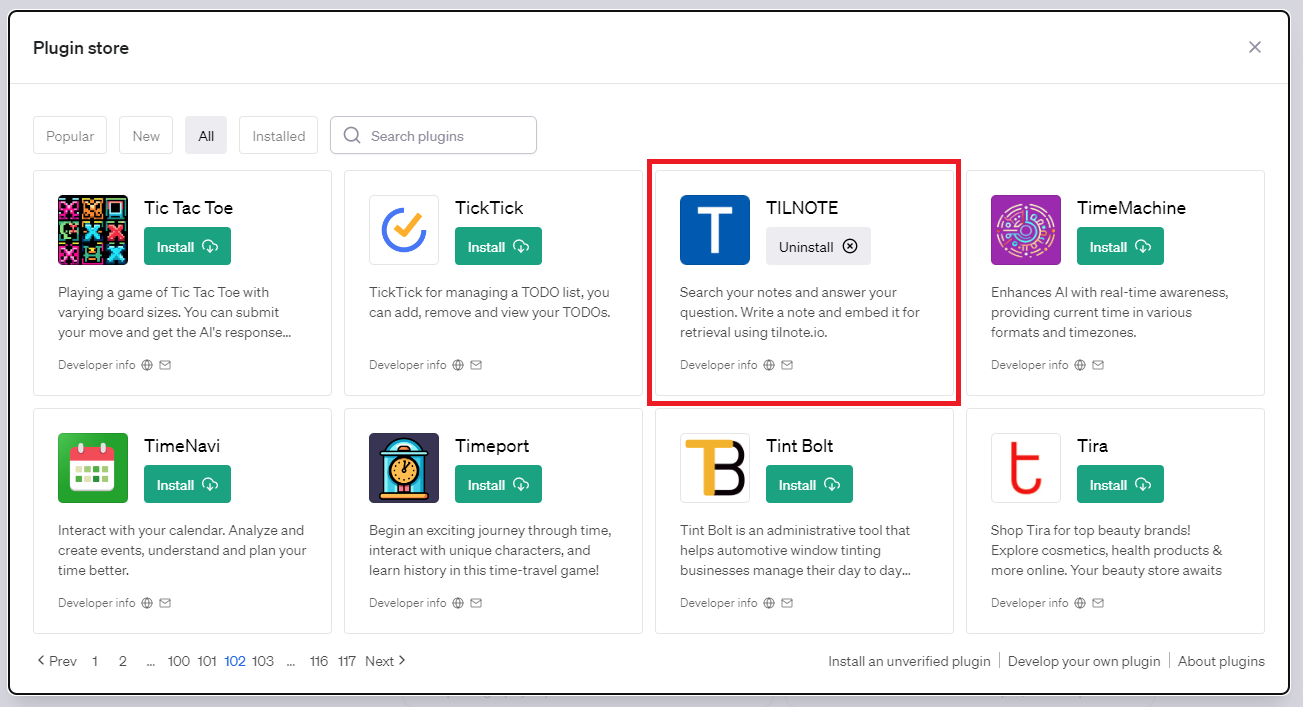Viewport: 1303px width, 707px height.
Task: Click the Tint Bolt TB logo
Action: (x=715, y=468)
